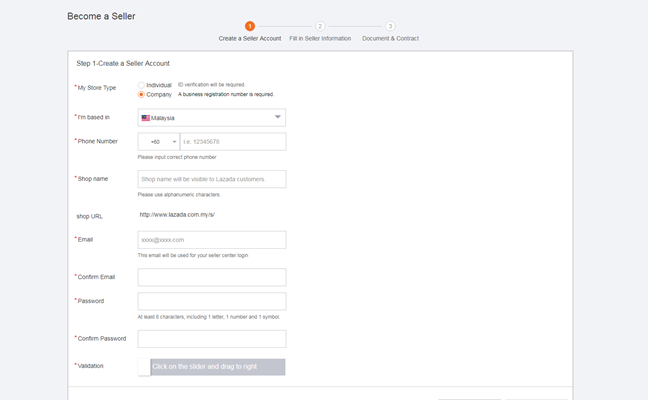Screen dimensions: 648x400
Task: Click step 2 circle in progress bar
Action: tap(320, 26)
